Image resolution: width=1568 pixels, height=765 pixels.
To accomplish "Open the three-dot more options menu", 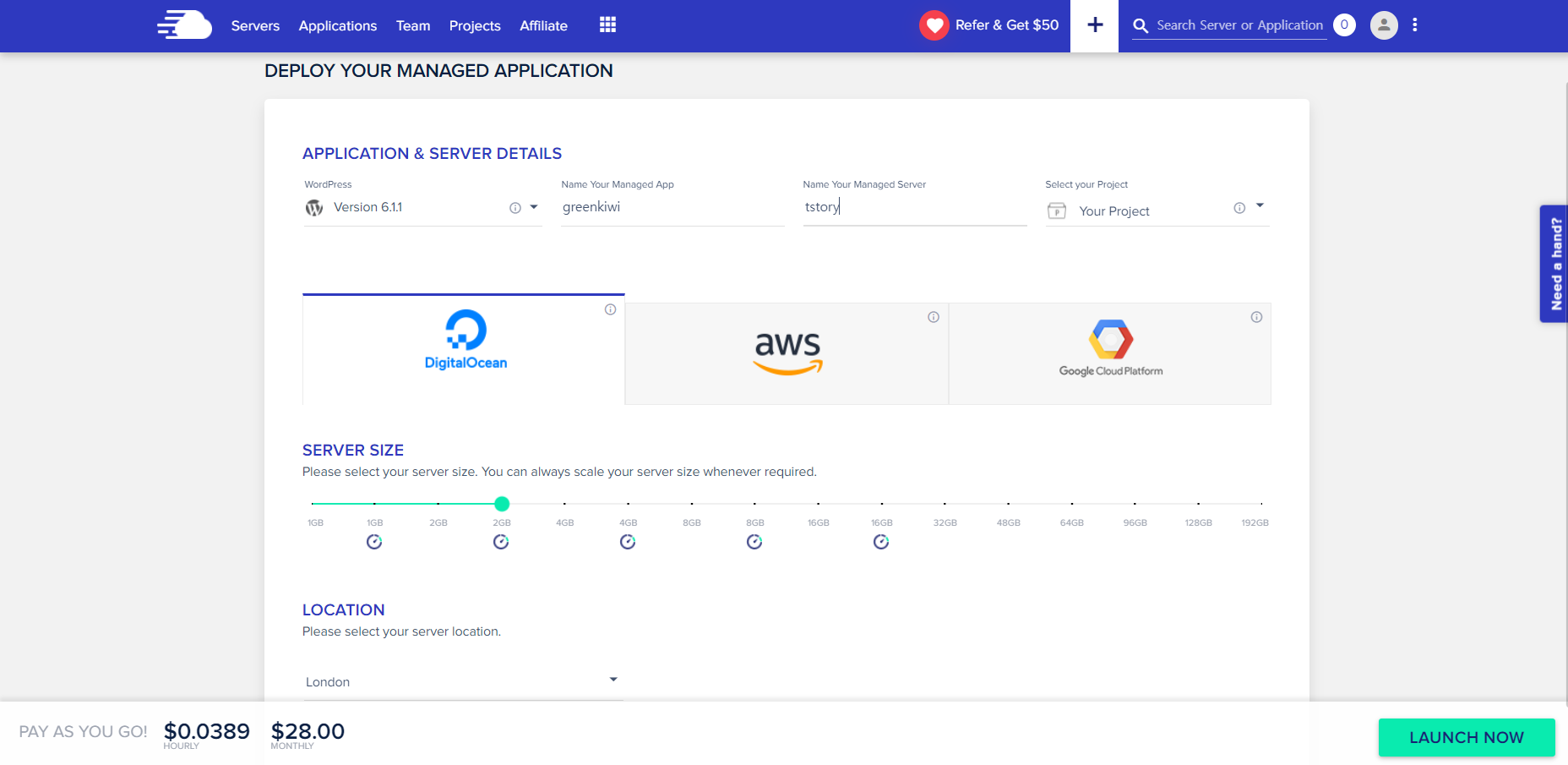I will (x=1415, y=25).
